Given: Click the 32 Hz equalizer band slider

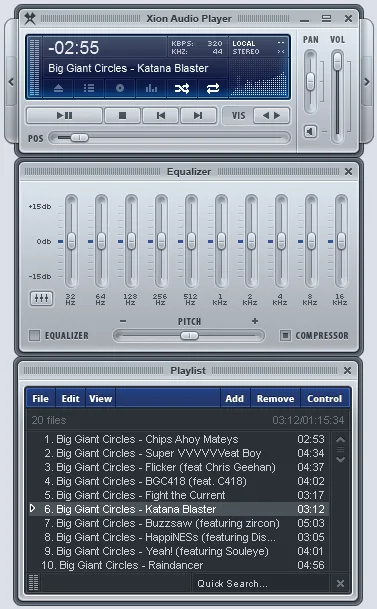Looking at the screenshot, I should coord(71,241).
